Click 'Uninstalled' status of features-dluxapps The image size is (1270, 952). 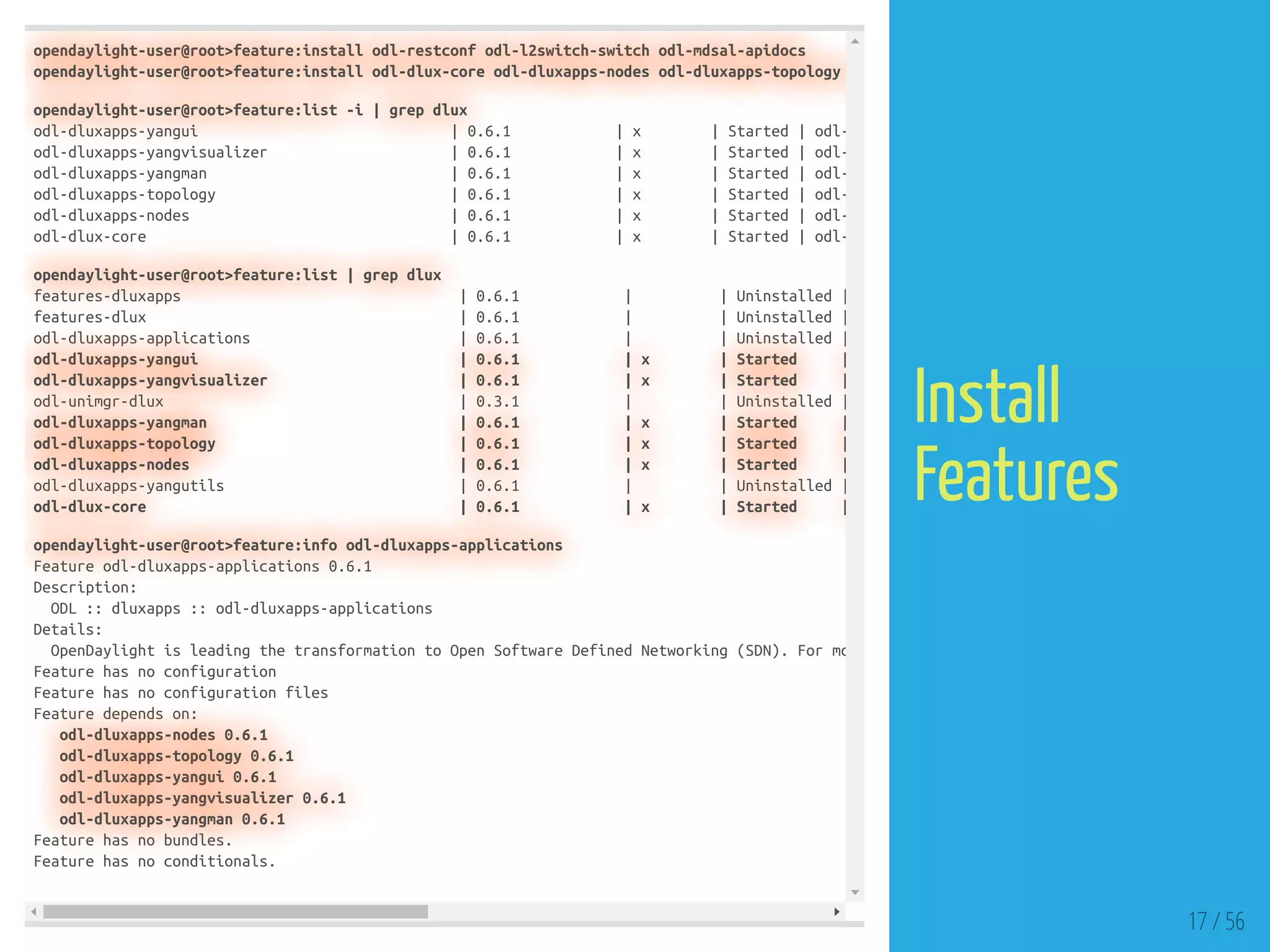pyautogui.click(x=784, y=296)
